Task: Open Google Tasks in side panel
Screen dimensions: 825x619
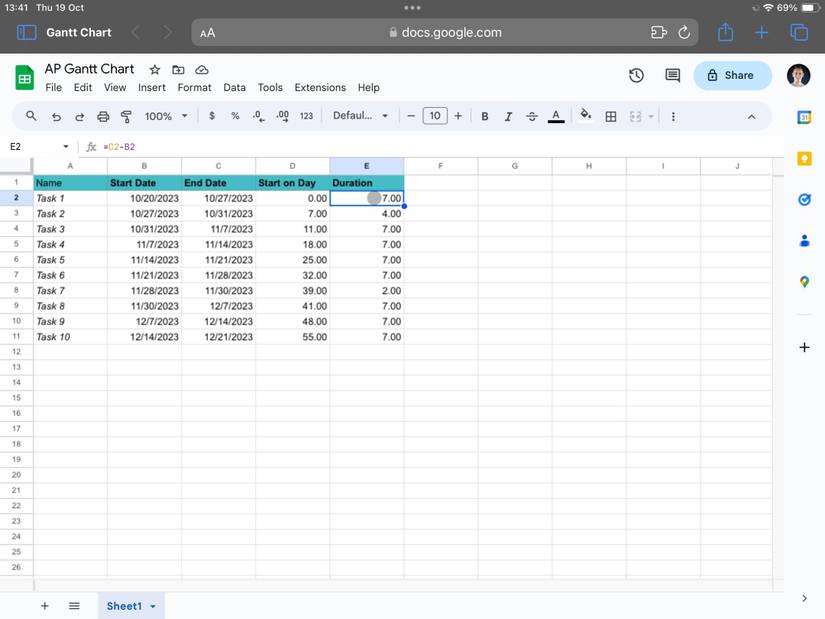Action: point(804,199)
